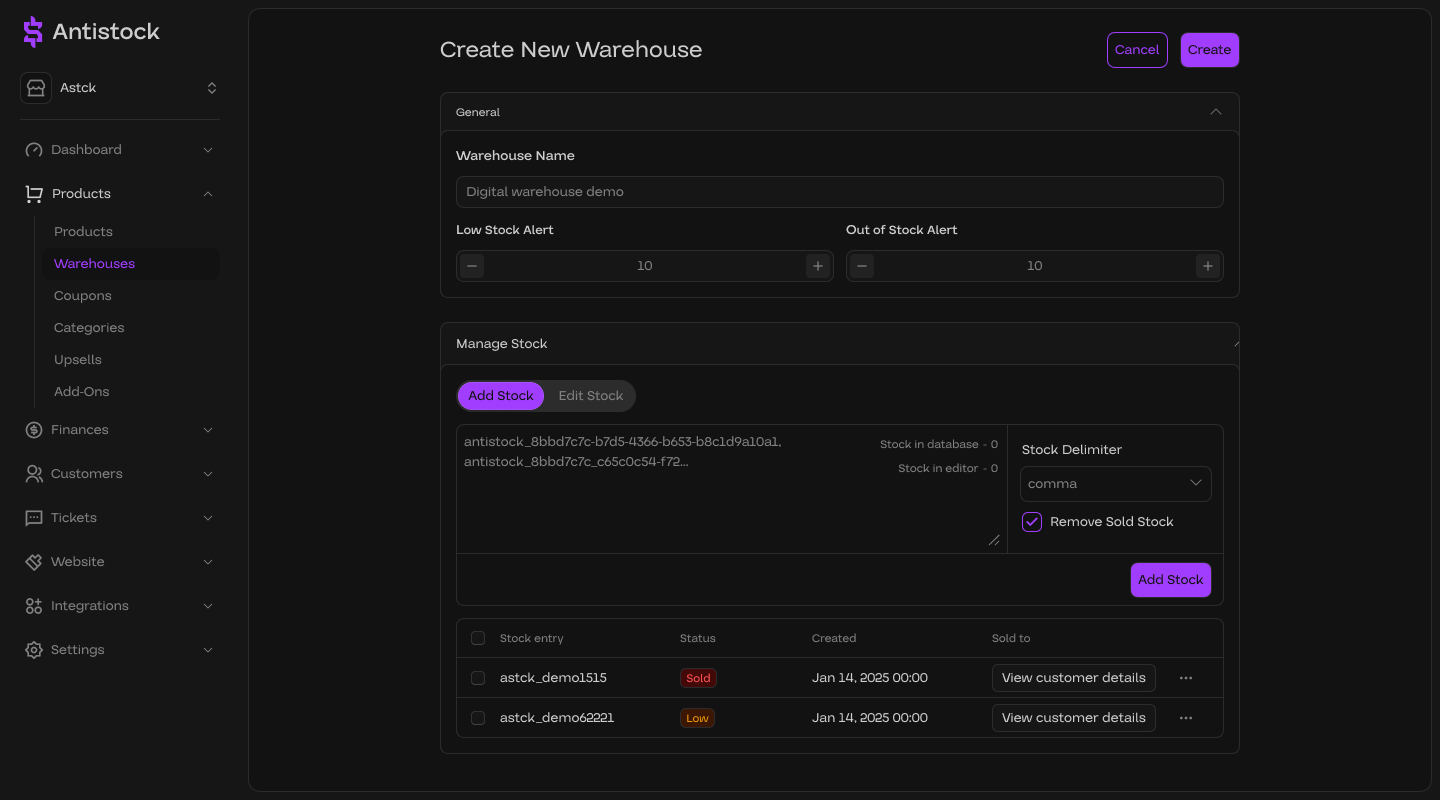Click the Settings gear icon
The width and height of the screenshot is (1440, 800).
tap(34, 650)
